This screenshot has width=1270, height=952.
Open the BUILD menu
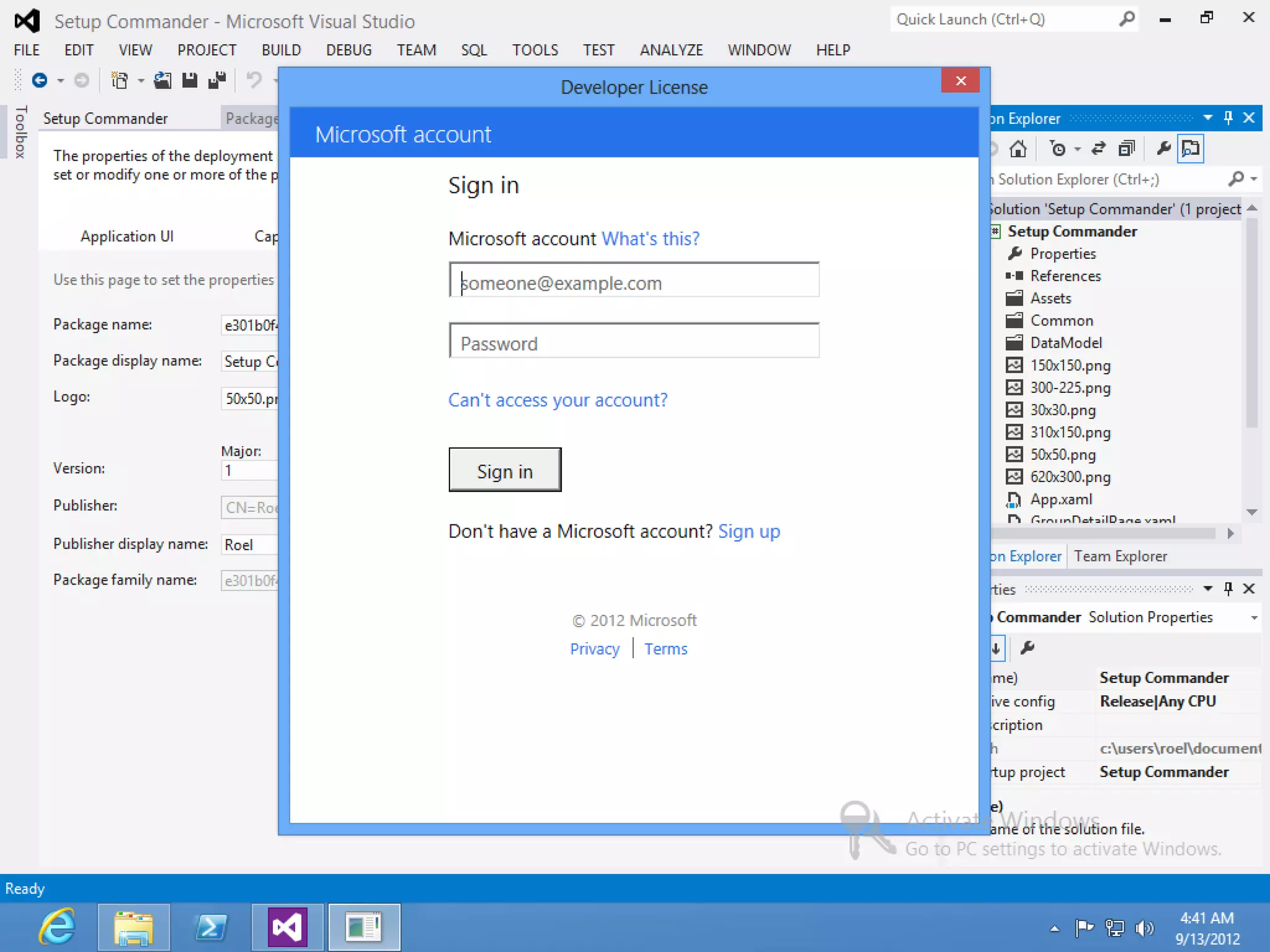point(281,50)
